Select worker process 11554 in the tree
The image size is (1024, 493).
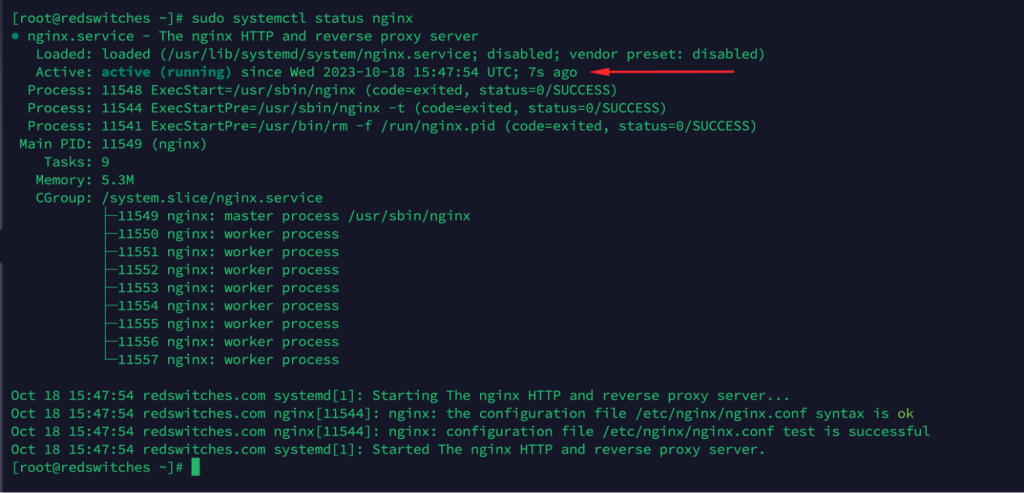click(x=228, y=306)
